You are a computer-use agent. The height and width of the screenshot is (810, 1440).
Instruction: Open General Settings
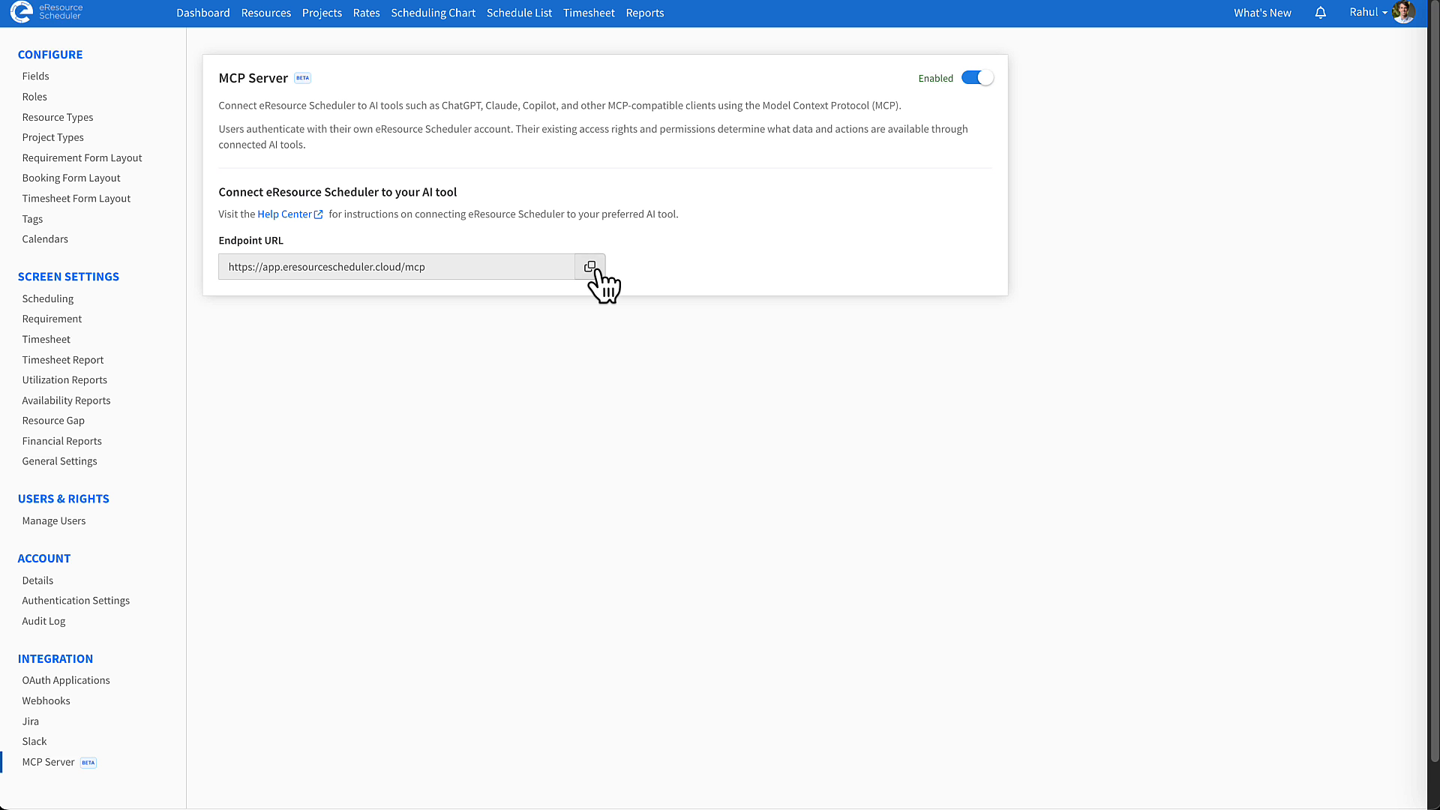pos(60,461)
